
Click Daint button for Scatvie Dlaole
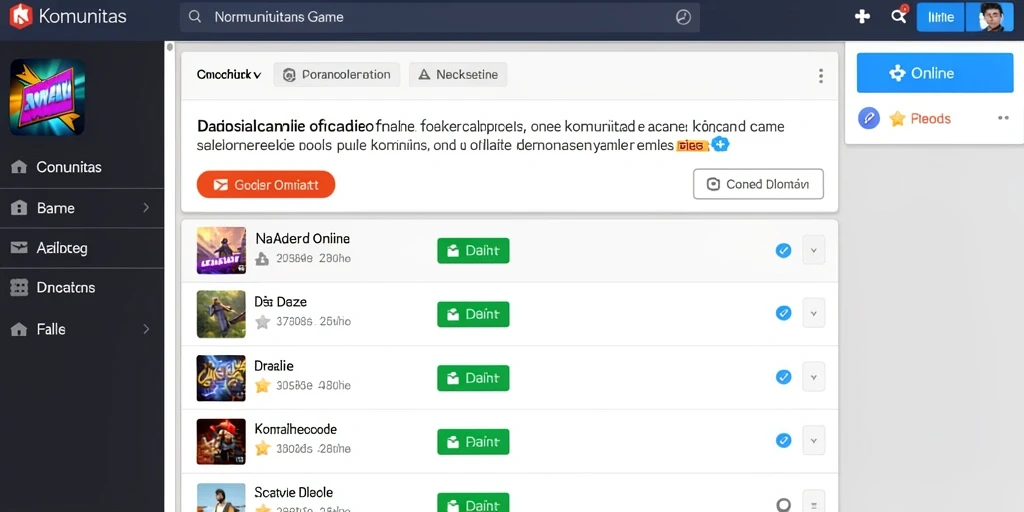click(473, 503)
